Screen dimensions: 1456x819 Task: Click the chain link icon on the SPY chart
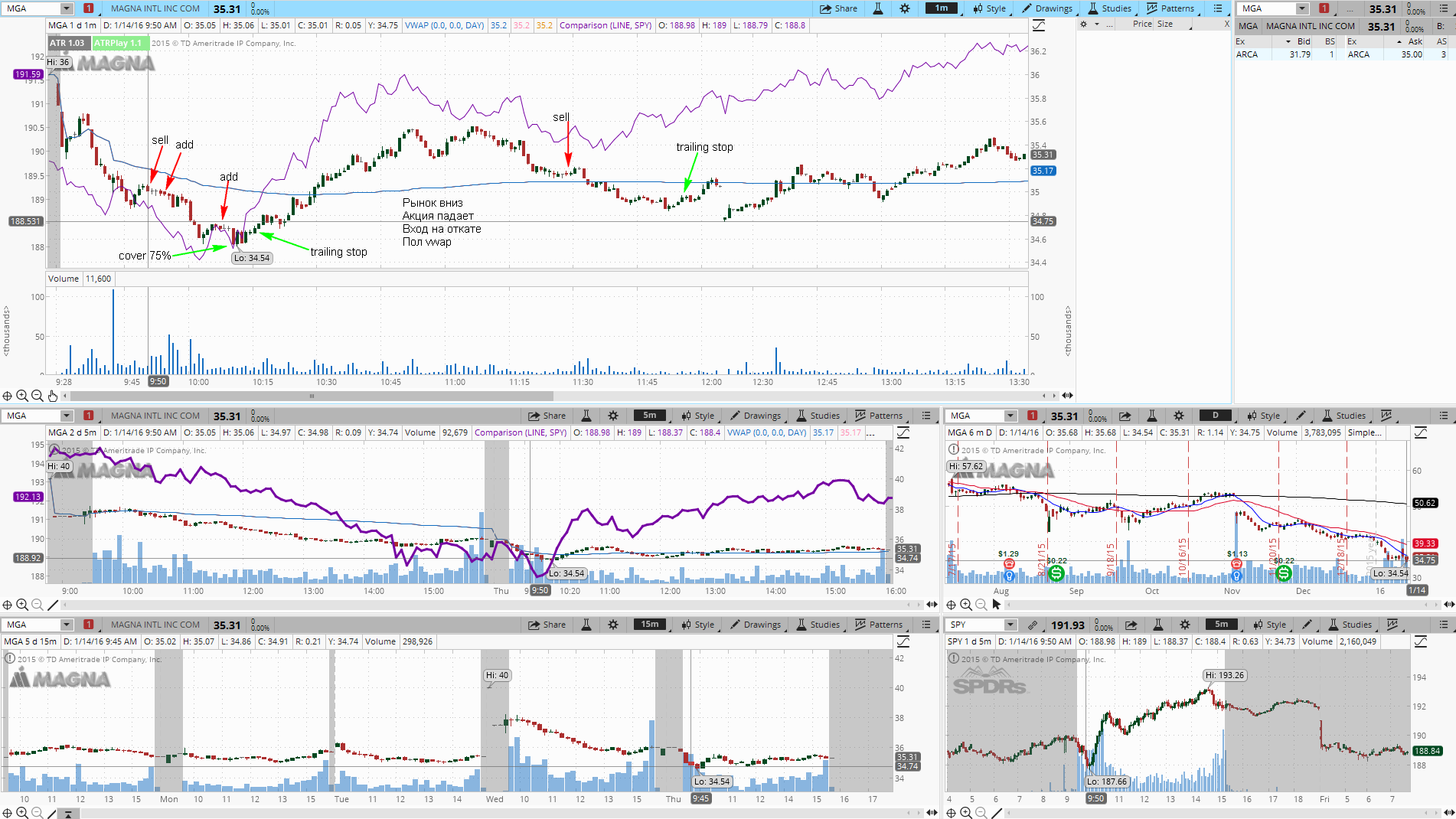point(1032,625)
